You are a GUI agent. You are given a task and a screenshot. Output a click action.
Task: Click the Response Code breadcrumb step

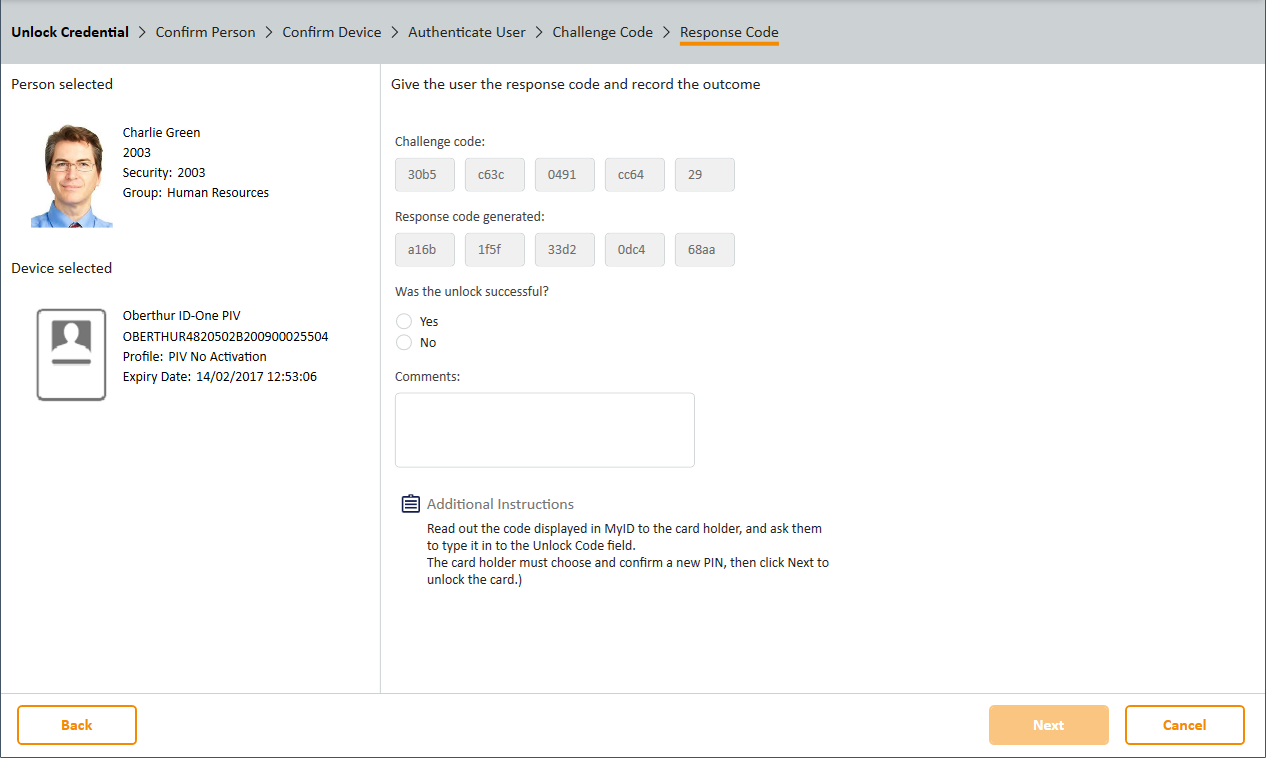click(x=729, y=32)
